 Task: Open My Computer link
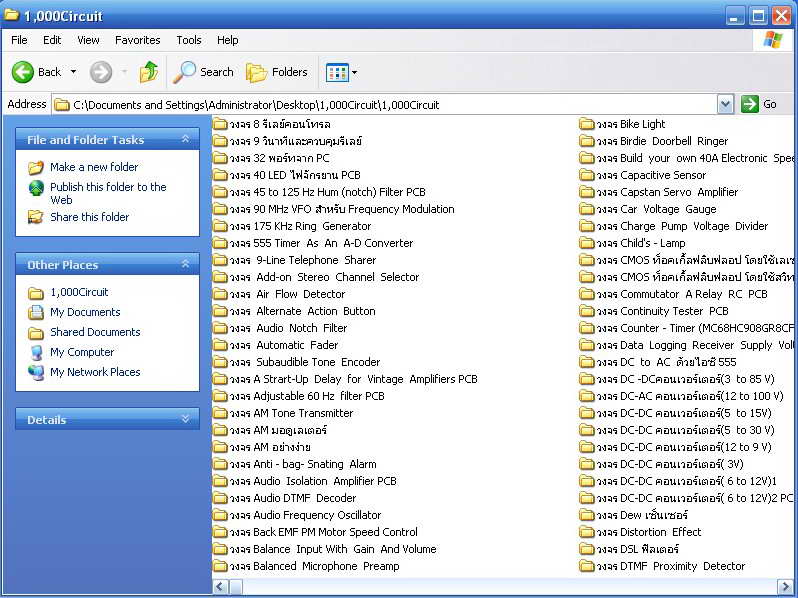(x=82, y=352)
